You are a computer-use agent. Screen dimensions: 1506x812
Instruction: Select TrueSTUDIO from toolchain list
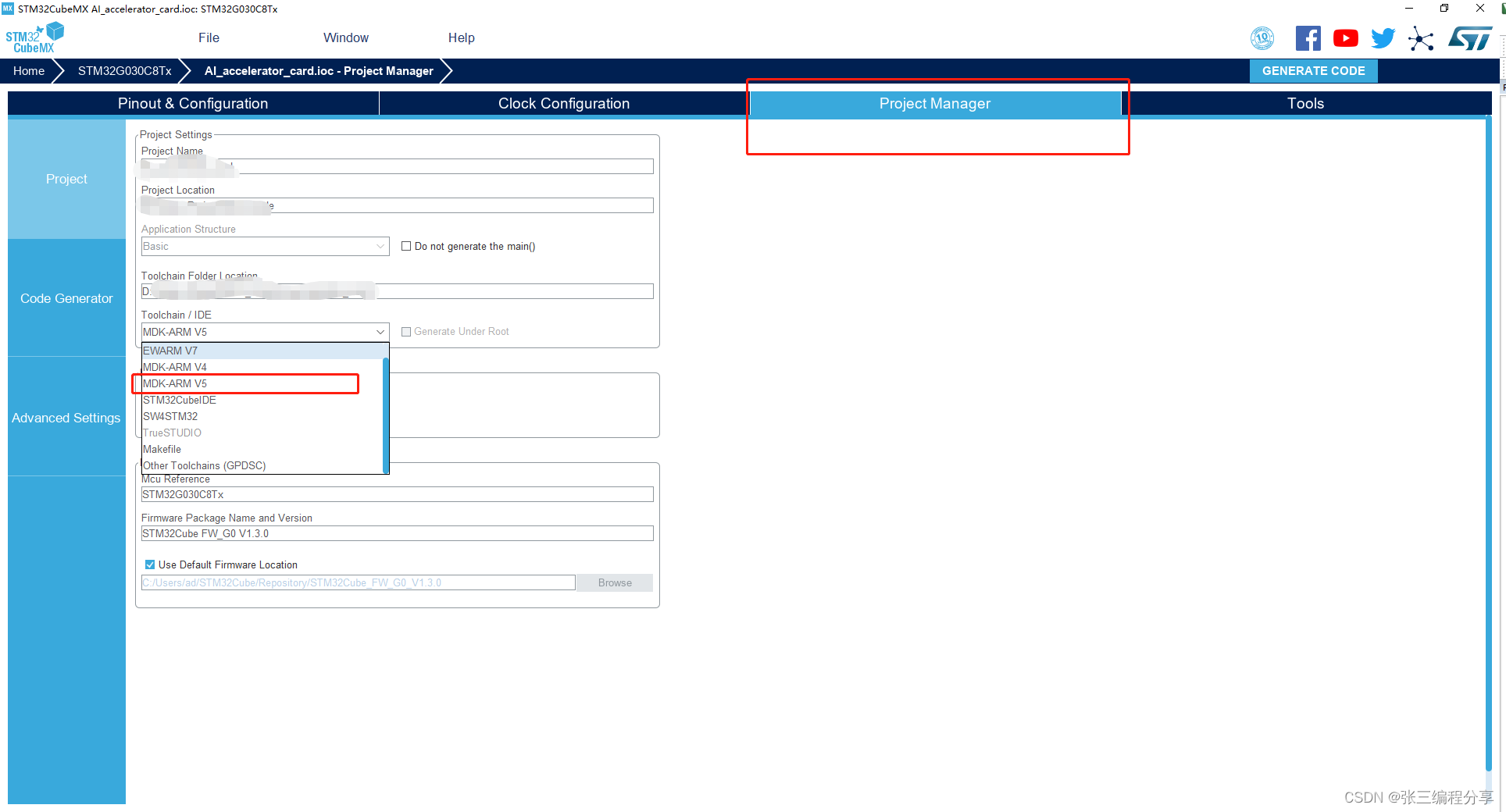[x=262, y=433]
